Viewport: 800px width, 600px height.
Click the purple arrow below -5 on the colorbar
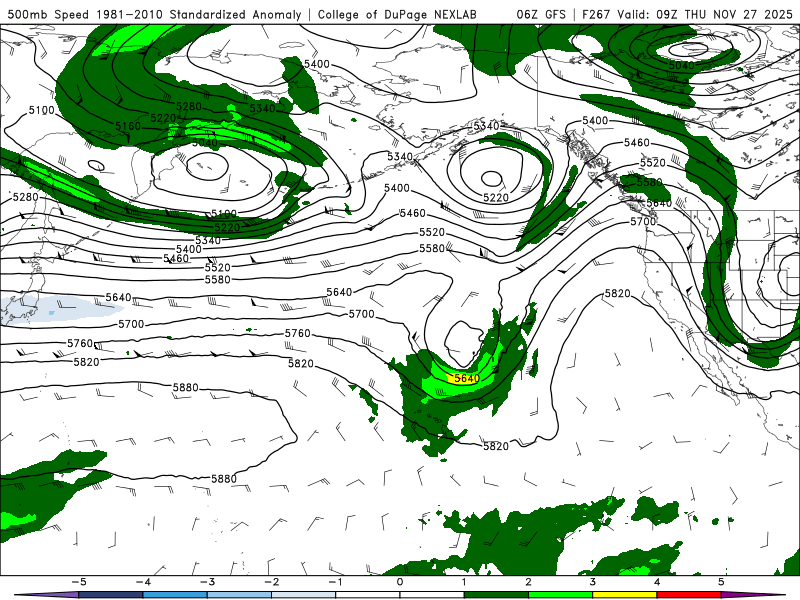47,595
